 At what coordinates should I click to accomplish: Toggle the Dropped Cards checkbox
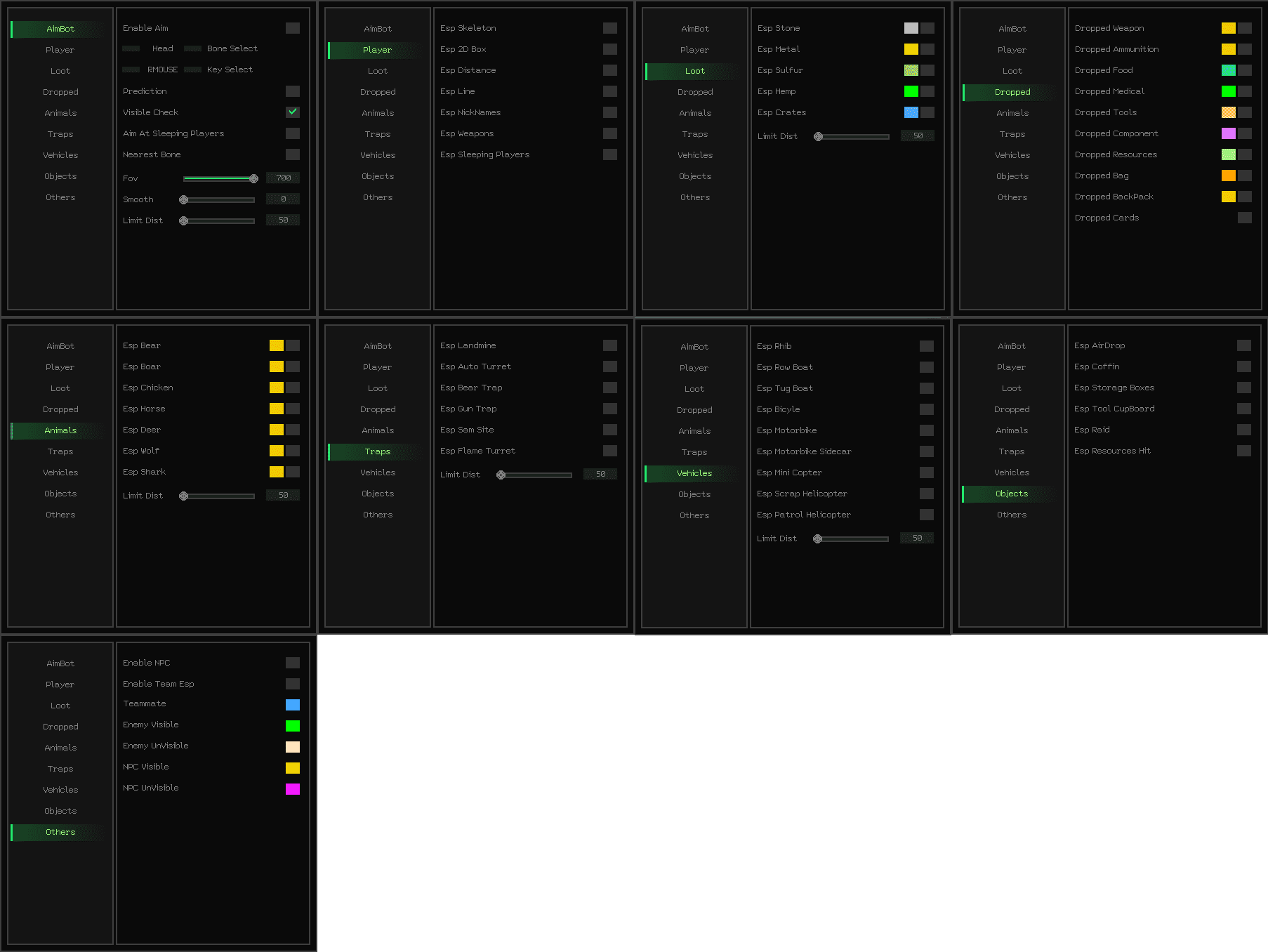[1244, 218]
